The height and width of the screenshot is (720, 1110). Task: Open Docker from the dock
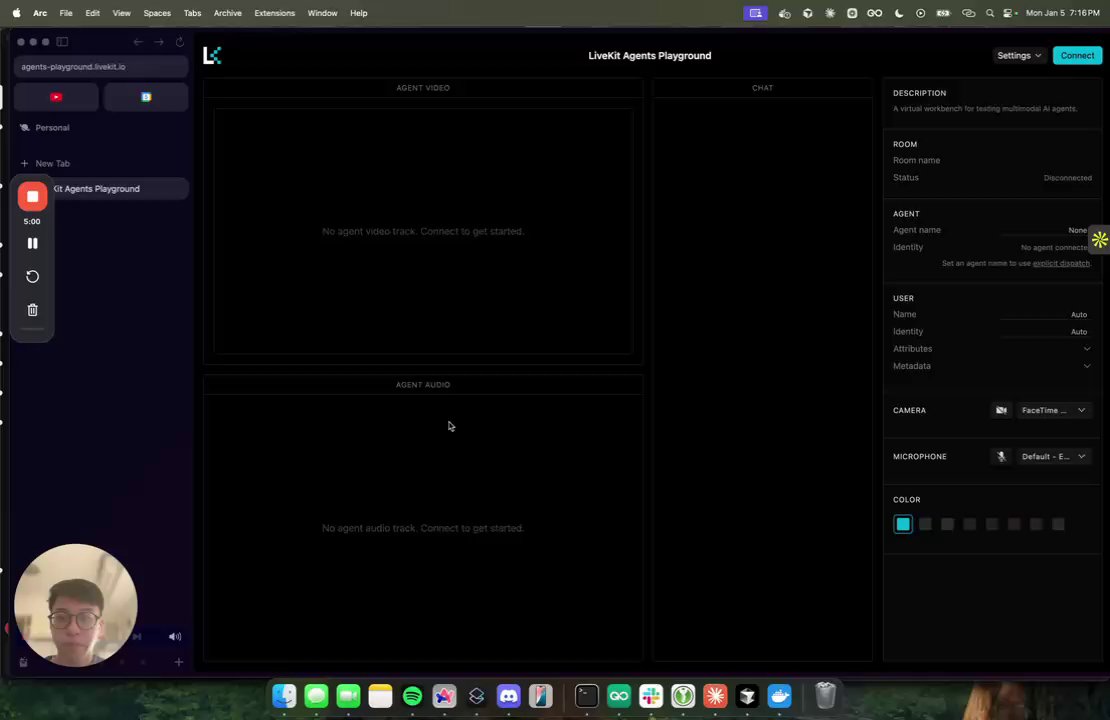(779, 696)
